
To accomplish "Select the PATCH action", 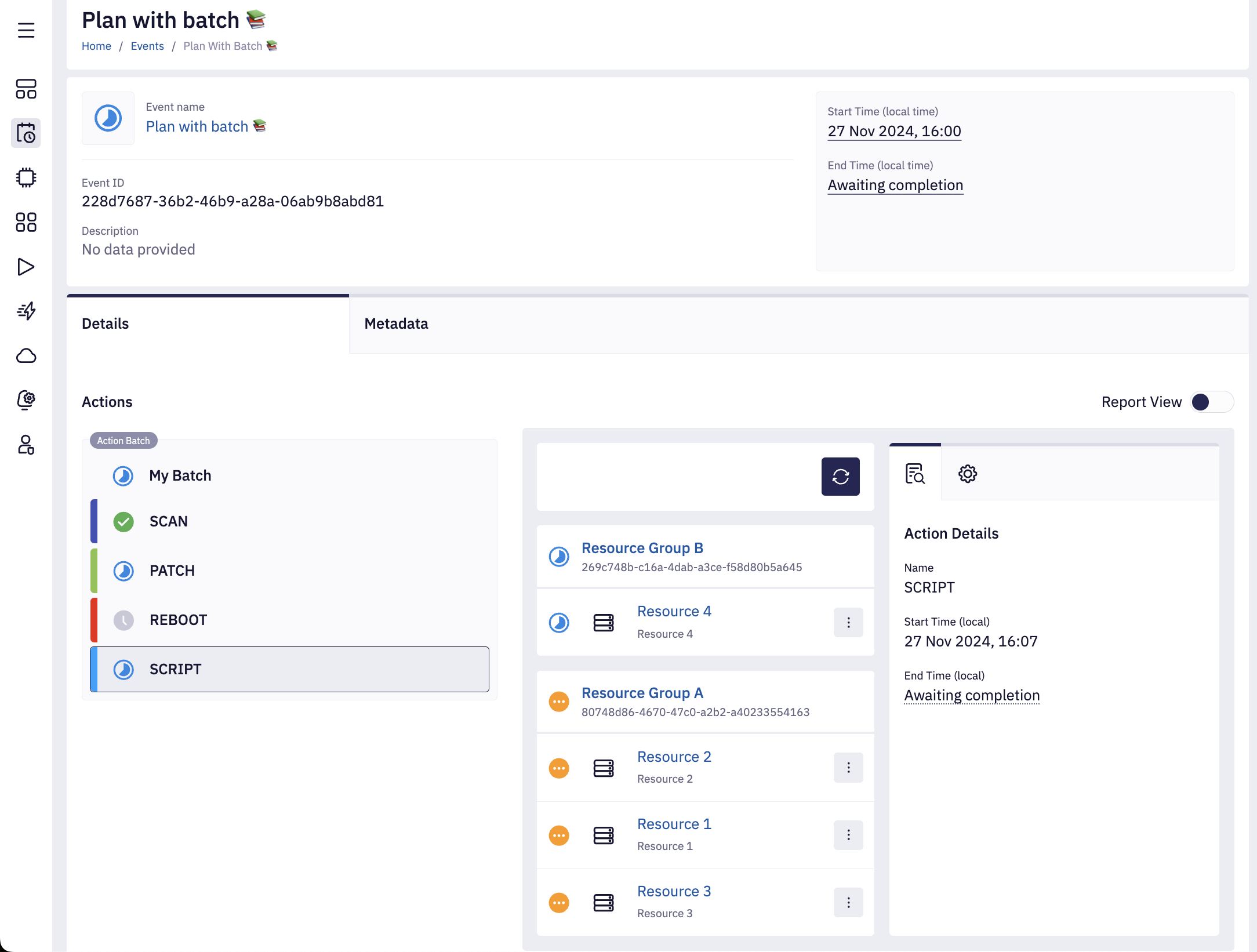I will click(x=172, y=571).
